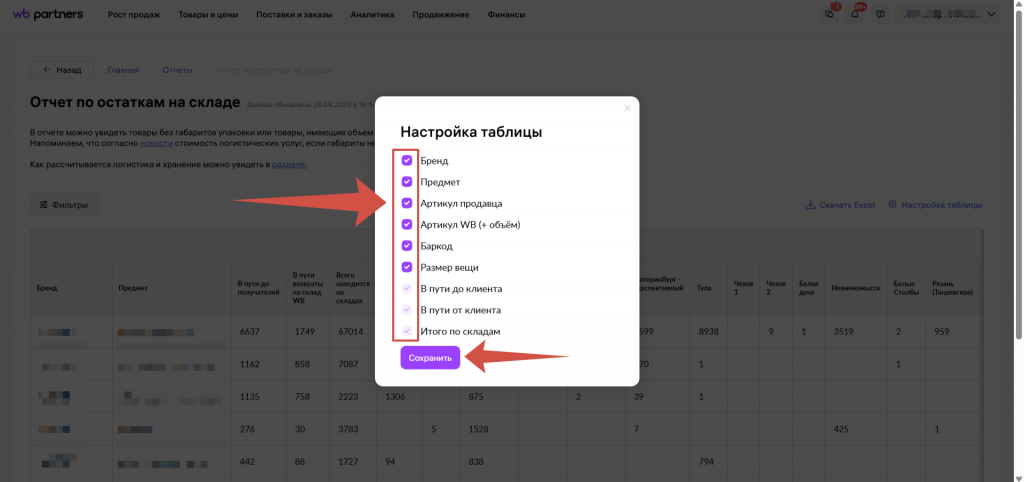
Task: Uncheck the Бренд checkbox
Action: (x=407, y=160)
